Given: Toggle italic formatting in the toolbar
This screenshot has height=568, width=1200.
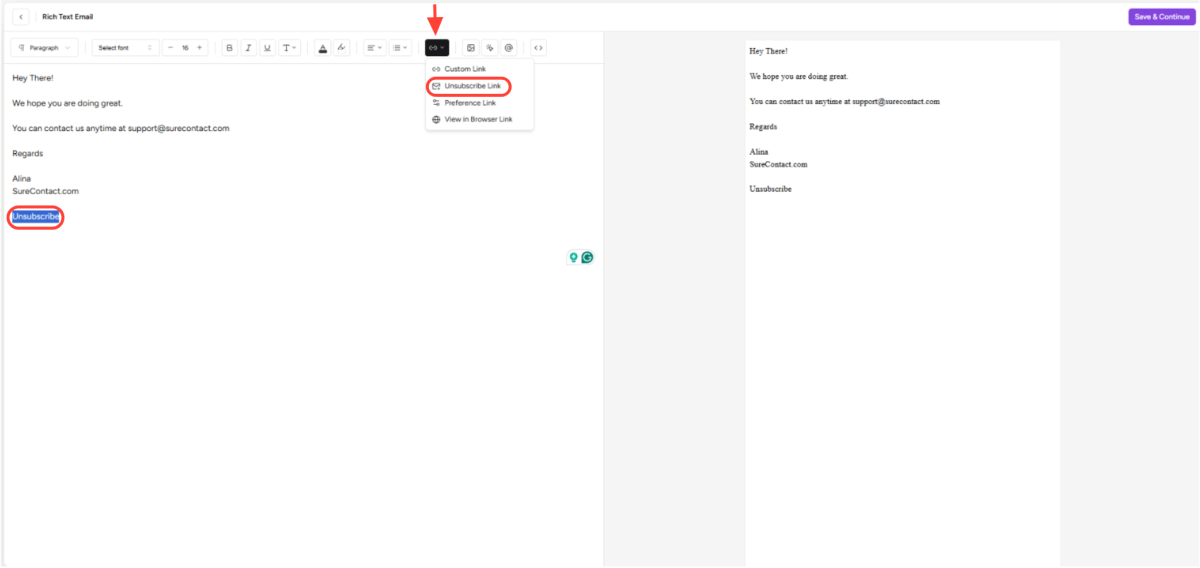Looking at the screenshot, I should 248,48.
